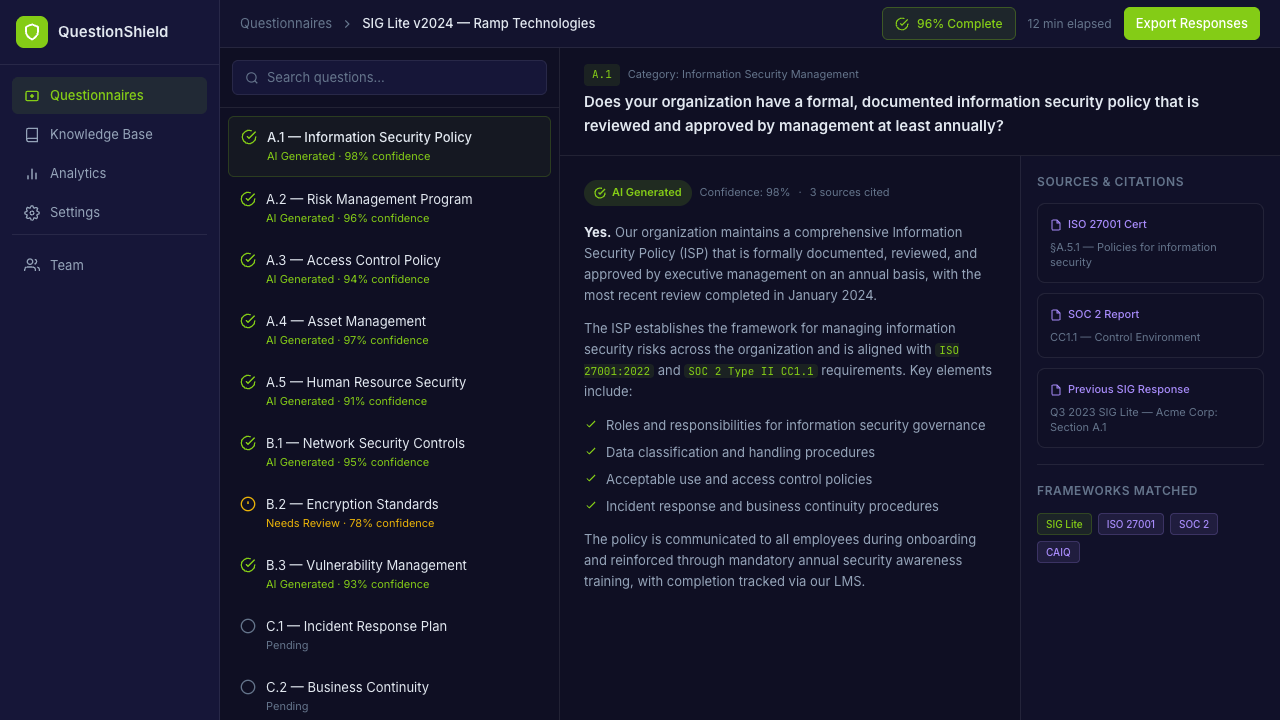Select question C.2 — Business Continuity
1280x720 pixels.
click(389, 696)
